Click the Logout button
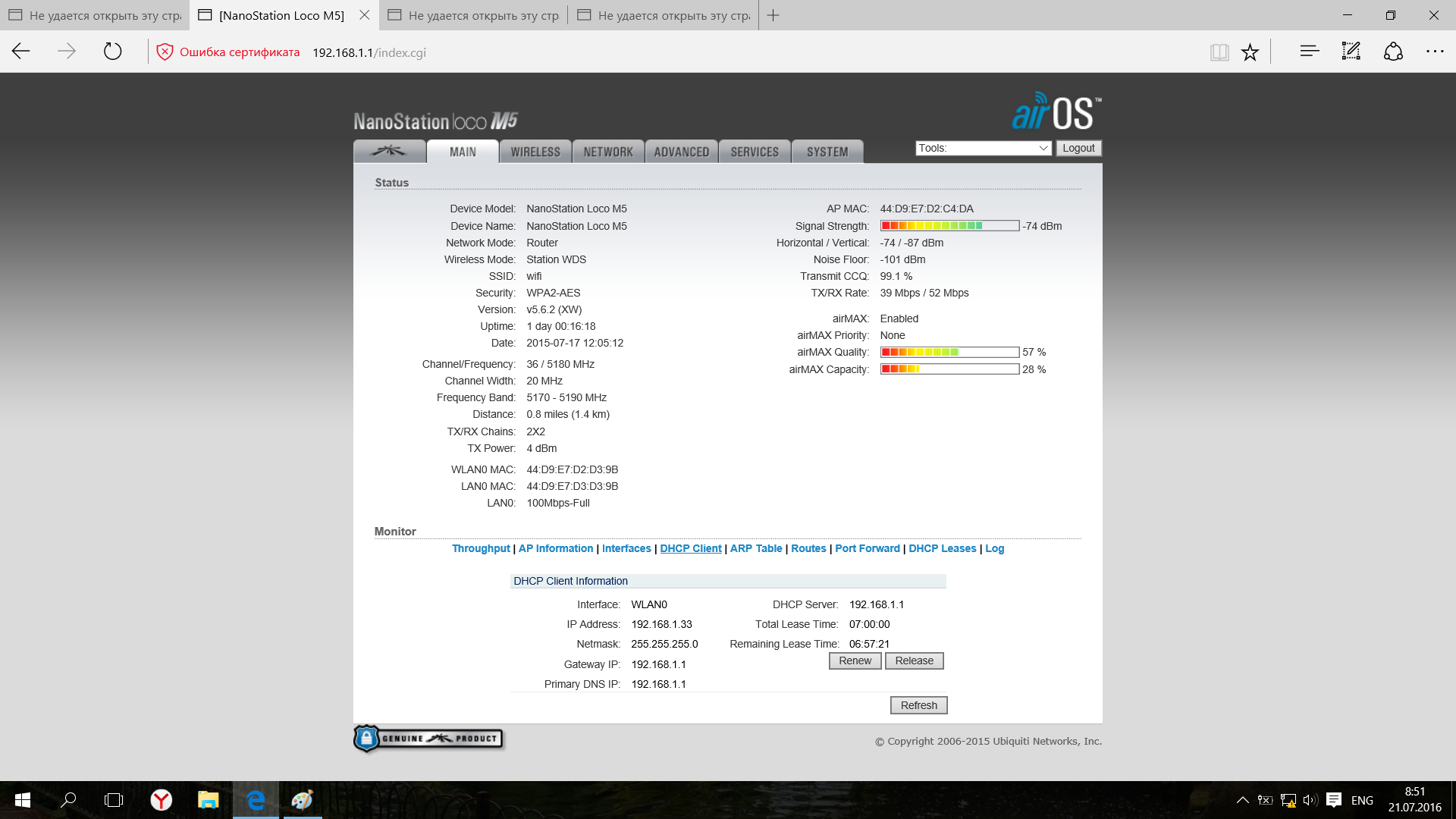Viewport: 1456px width, 819px height. point(1078,148)
